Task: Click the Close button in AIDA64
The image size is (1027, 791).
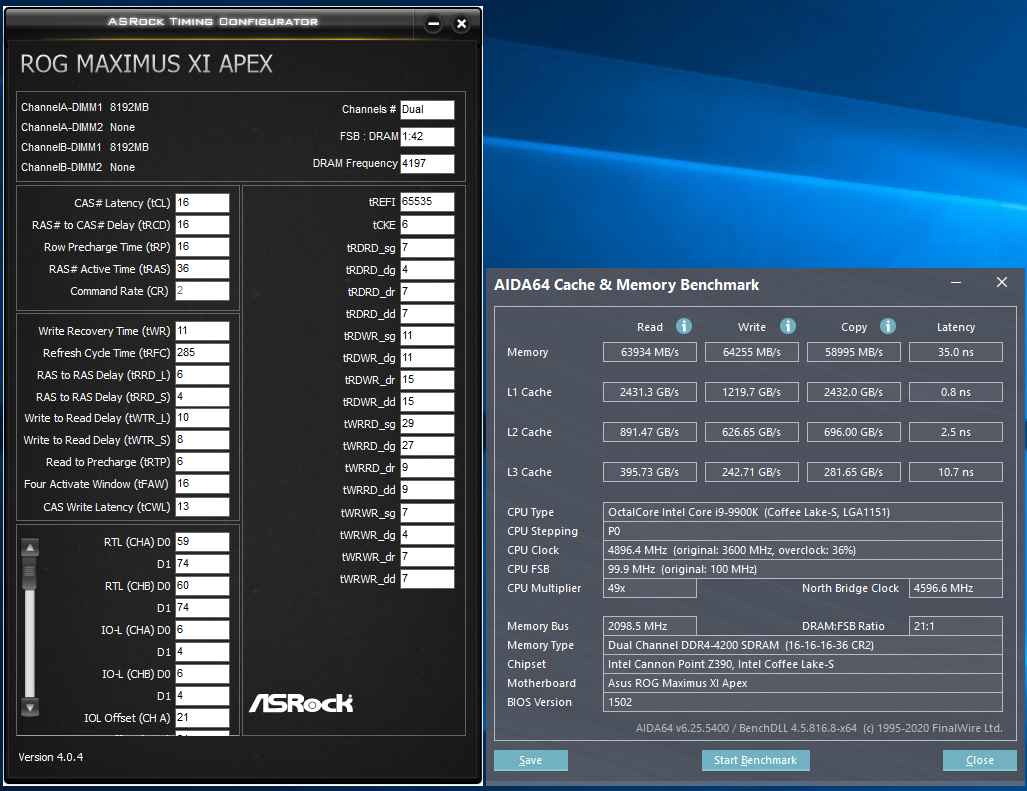Action: pyautogui.click(x=979, y=760)
